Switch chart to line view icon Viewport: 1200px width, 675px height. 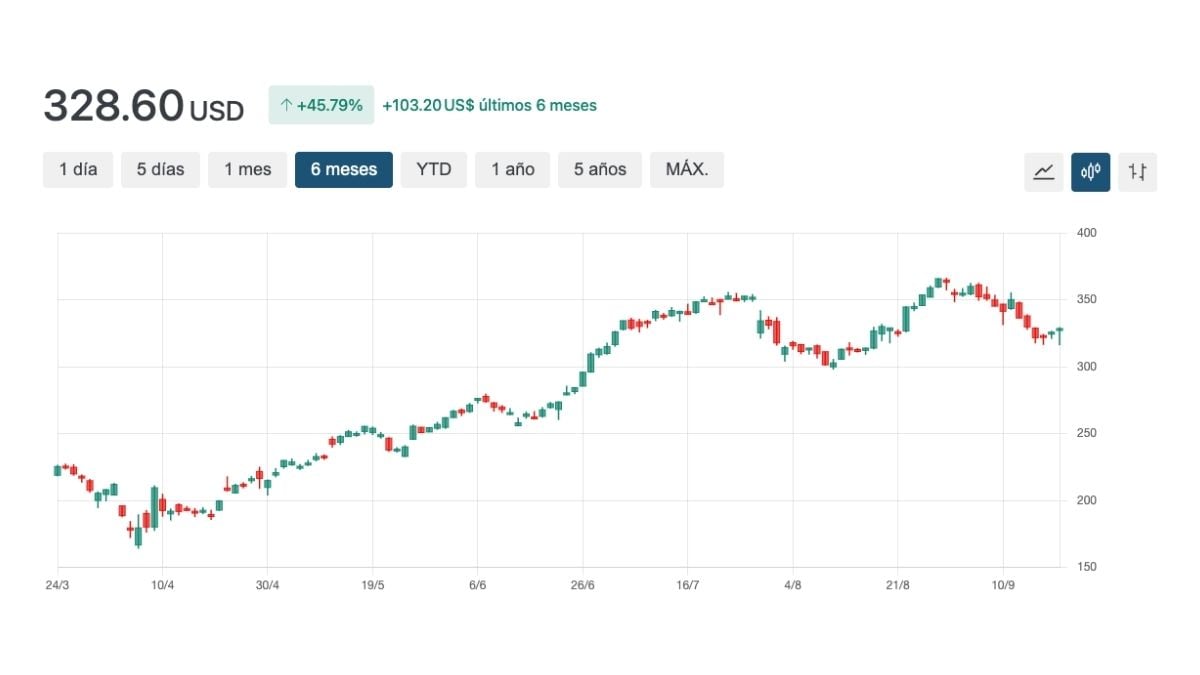[x=1043, y=171]
